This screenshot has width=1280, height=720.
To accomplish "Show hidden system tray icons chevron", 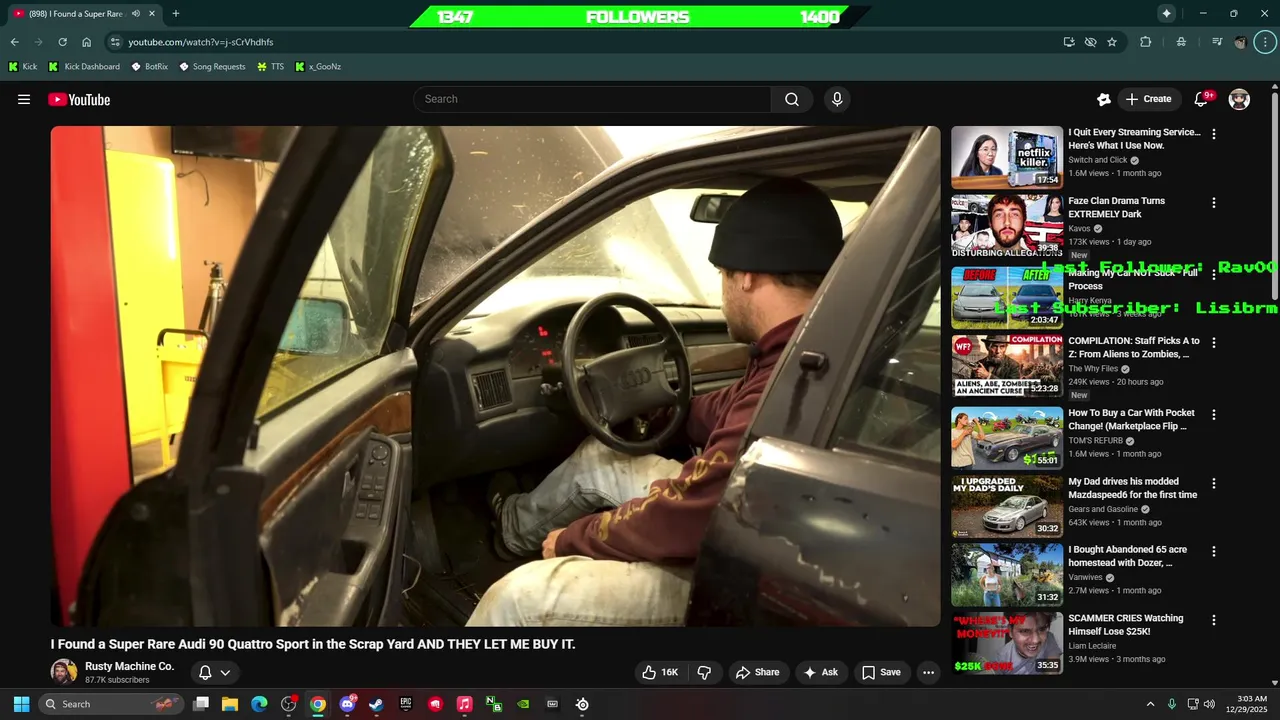I will pos(1150,704).
